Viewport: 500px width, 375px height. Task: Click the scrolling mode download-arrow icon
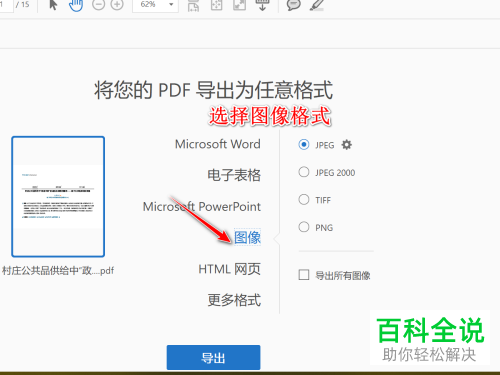pyautogui.click(x=262, y=5)
